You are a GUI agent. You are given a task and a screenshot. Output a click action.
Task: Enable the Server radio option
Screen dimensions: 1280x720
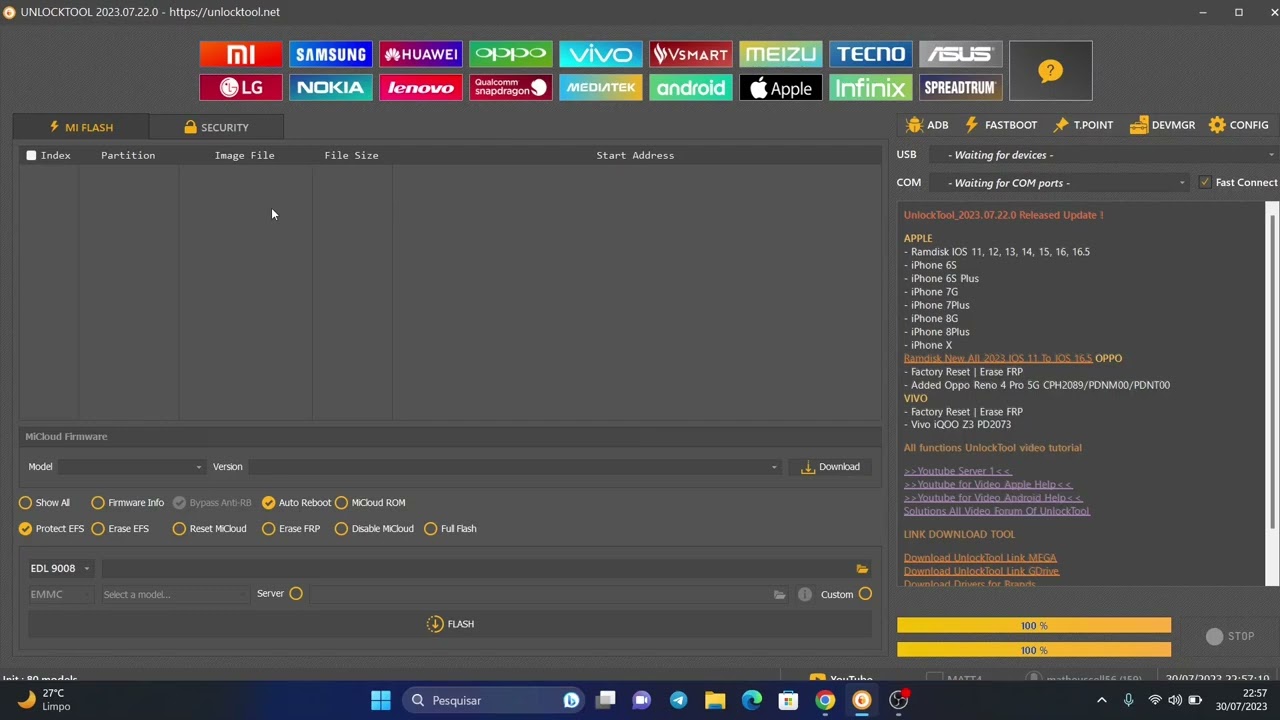[296, 594]
